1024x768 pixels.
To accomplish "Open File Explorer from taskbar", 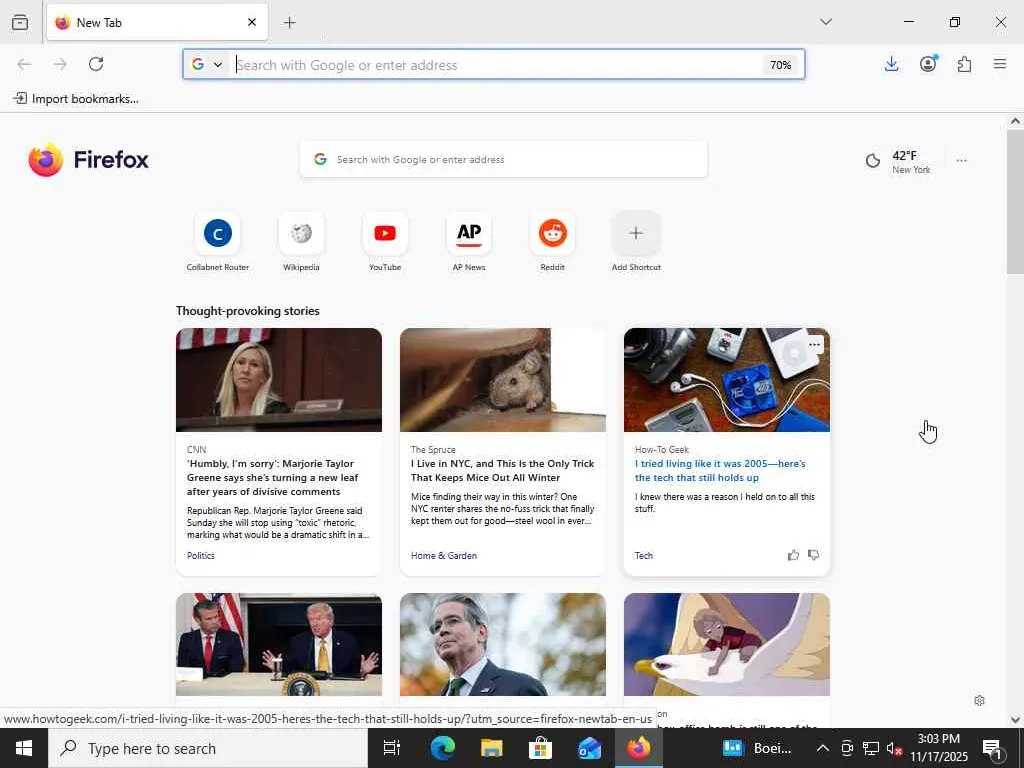I will (x=491, y=748).
